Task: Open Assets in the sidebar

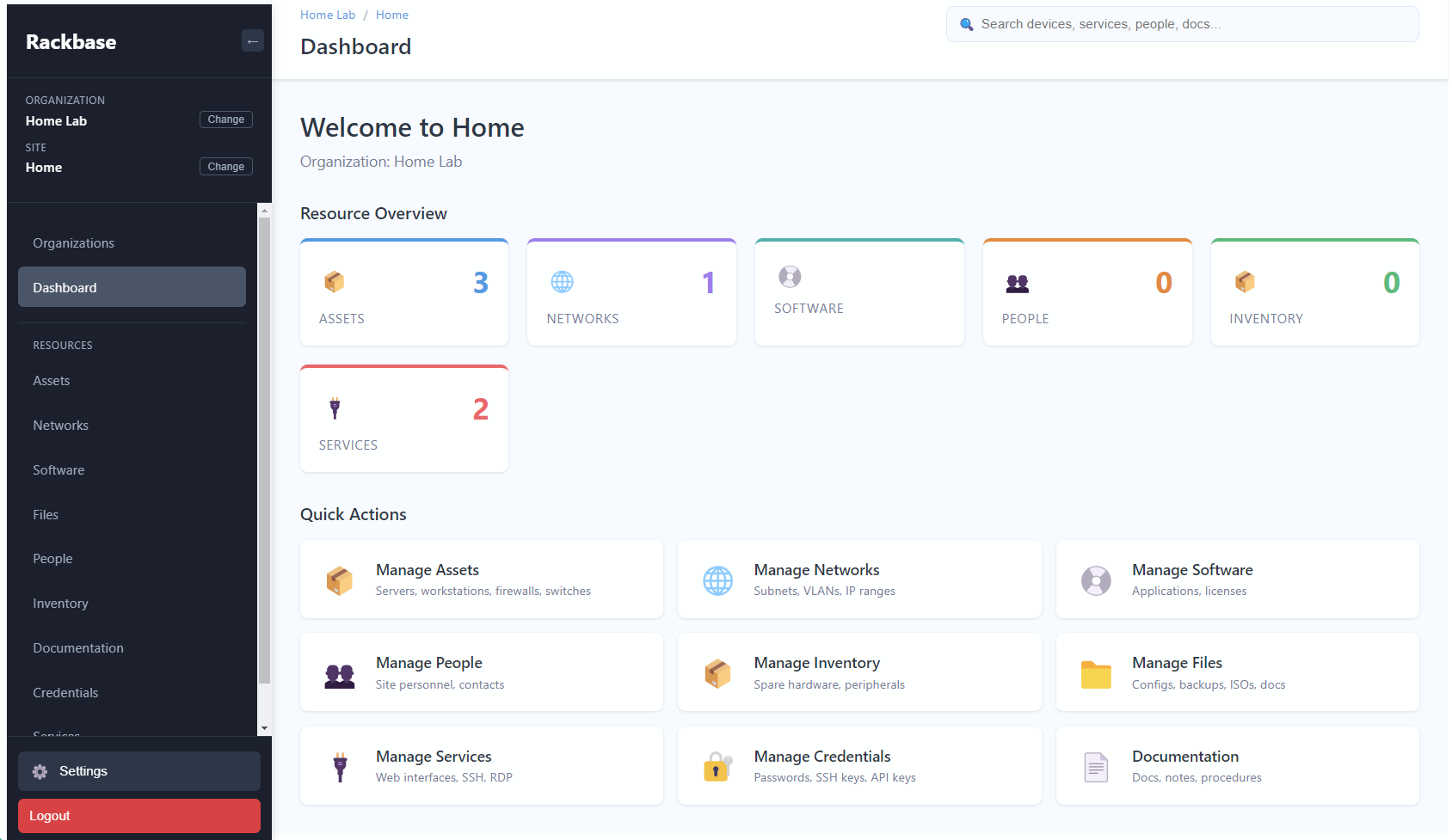Action: point(132,381)
